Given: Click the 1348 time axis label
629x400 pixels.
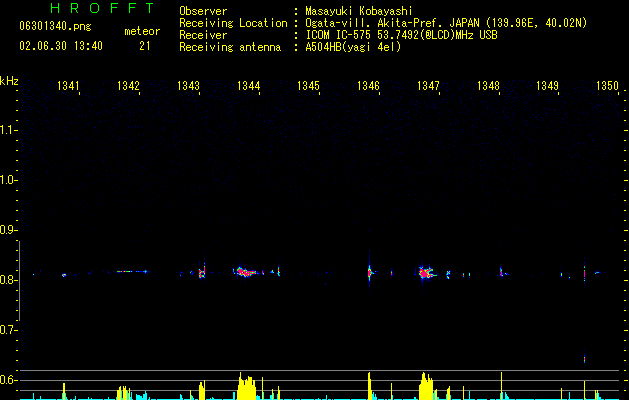Looking at the screenshot, I should coord(488,86).
